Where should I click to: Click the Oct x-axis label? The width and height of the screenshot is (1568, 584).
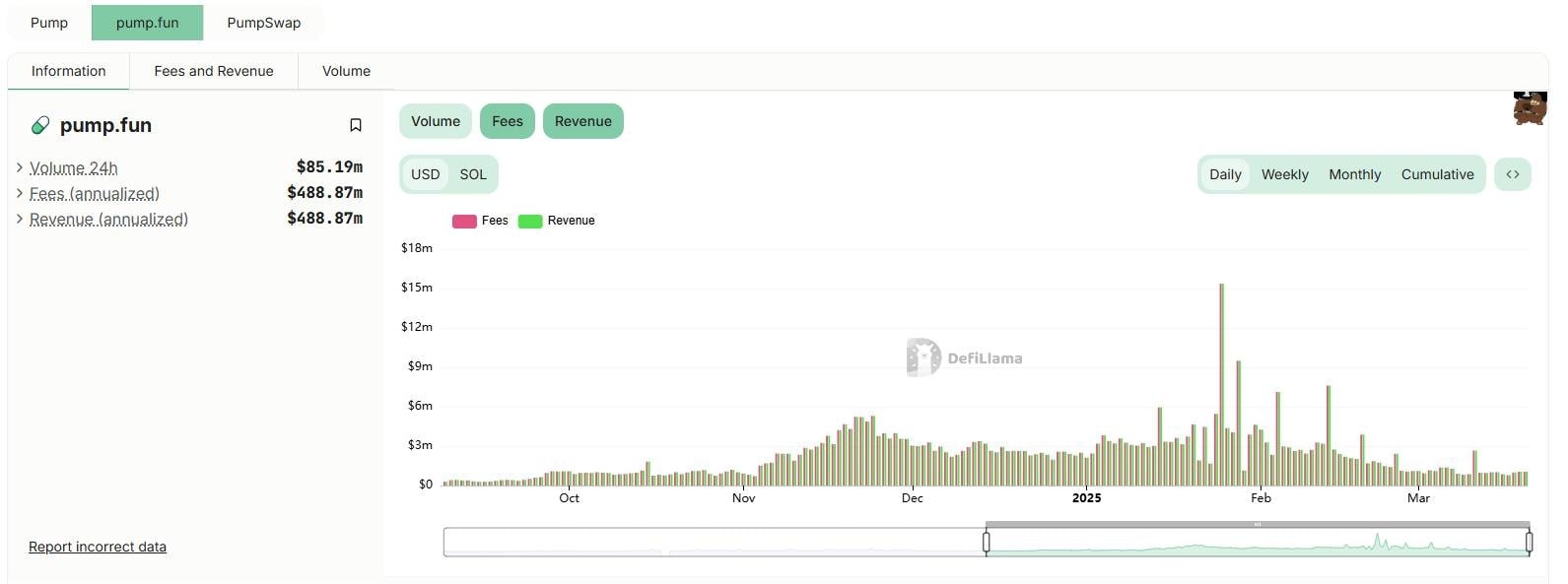tap(570, 498)
